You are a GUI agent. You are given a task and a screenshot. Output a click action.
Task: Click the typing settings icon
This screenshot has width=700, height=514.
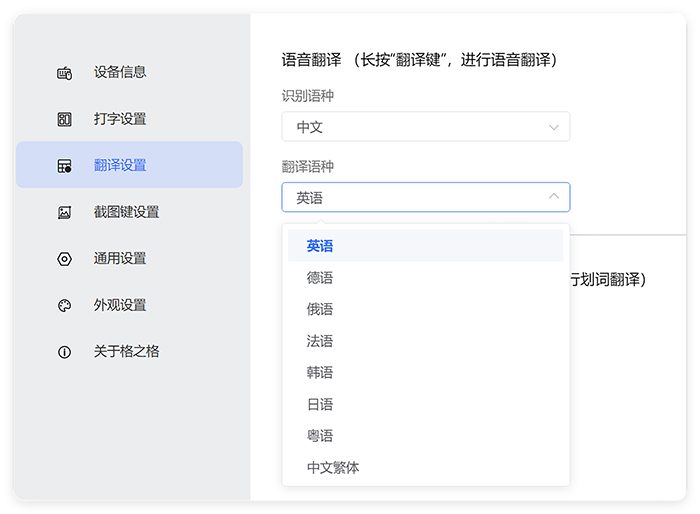(x=65, y=119)
